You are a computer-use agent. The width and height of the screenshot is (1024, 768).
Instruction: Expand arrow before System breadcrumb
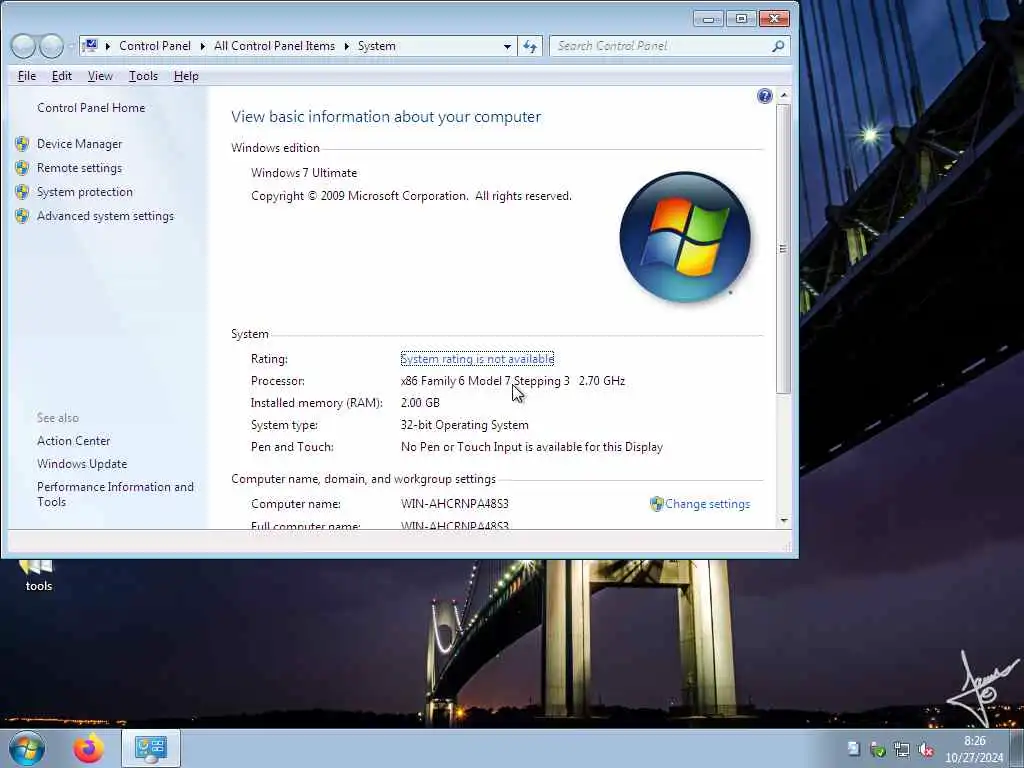point(347,46)
